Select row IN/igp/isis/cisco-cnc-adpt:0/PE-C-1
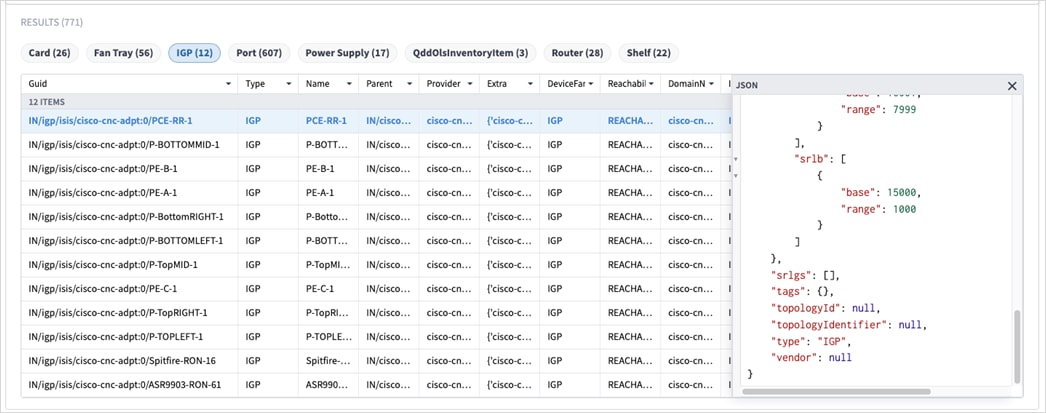This screenshot has width=1046, height=413. click(x=377, y=289)
